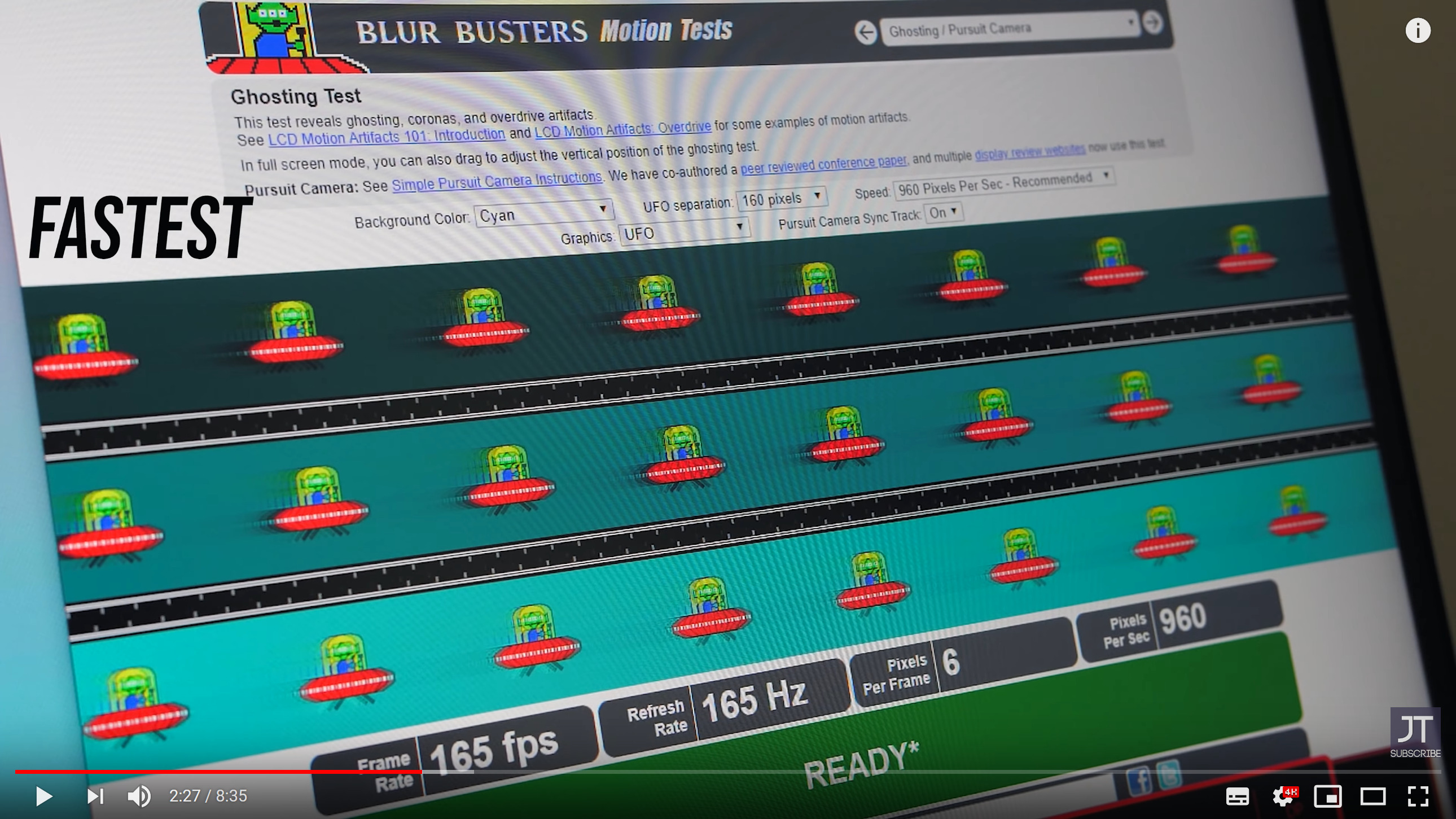Play the paused YouTube video

click(43, 796)
